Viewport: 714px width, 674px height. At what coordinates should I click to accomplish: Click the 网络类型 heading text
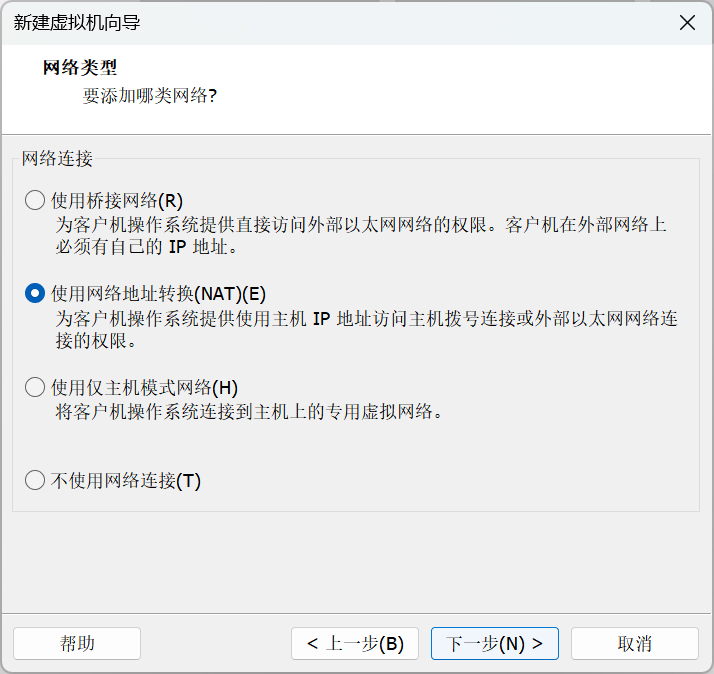pyautogui.click(x=80, y=68)
